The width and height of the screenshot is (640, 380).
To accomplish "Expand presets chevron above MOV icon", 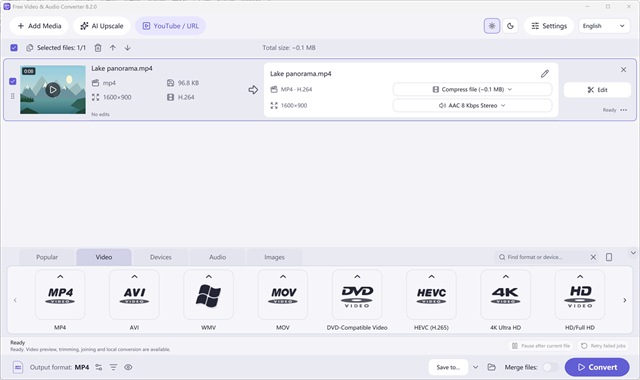I will tap(283, 276).
